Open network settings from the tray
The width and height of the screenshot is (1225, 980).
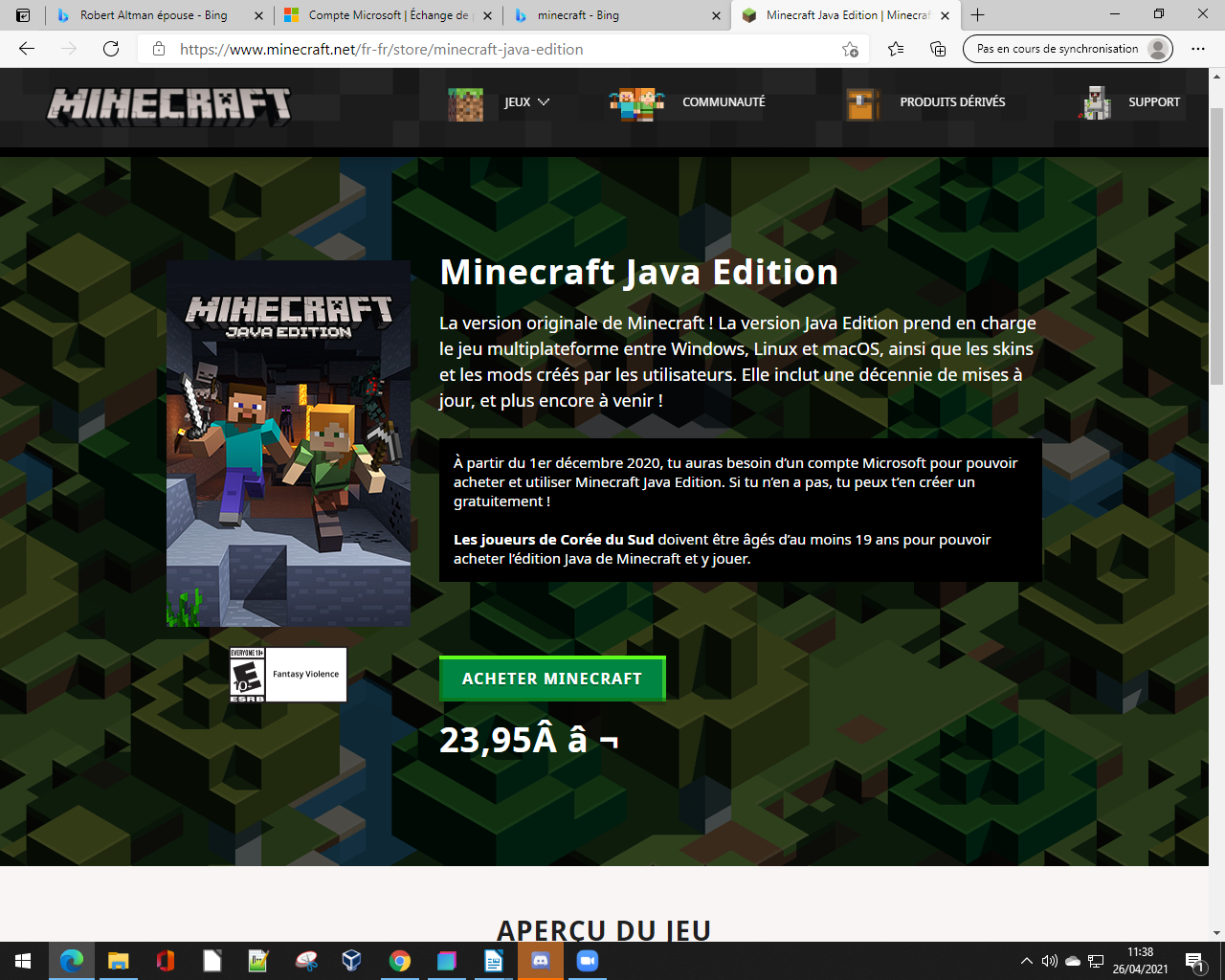(1096, 961)
